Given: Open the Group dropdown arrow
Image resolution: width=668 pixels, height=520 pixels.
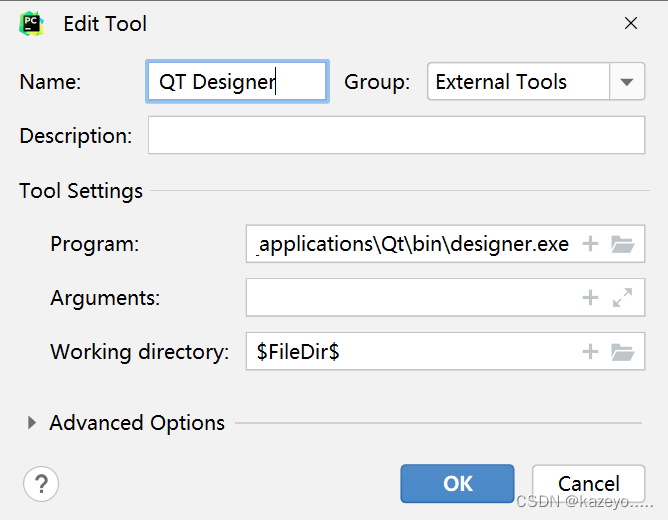Looking at the screenshot, I should [627, 81].
